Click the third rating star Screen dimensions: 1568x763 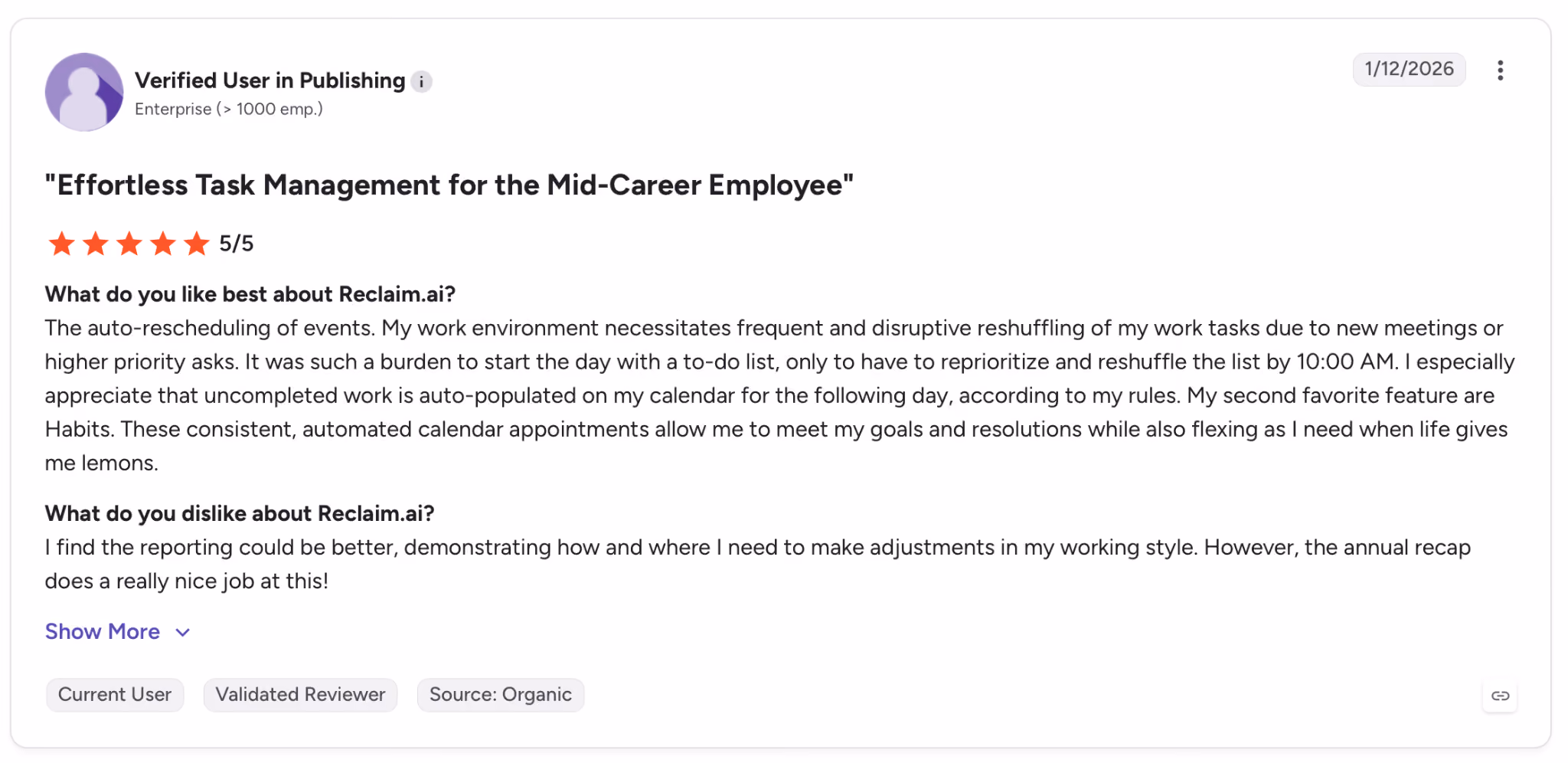click(129, 244)
